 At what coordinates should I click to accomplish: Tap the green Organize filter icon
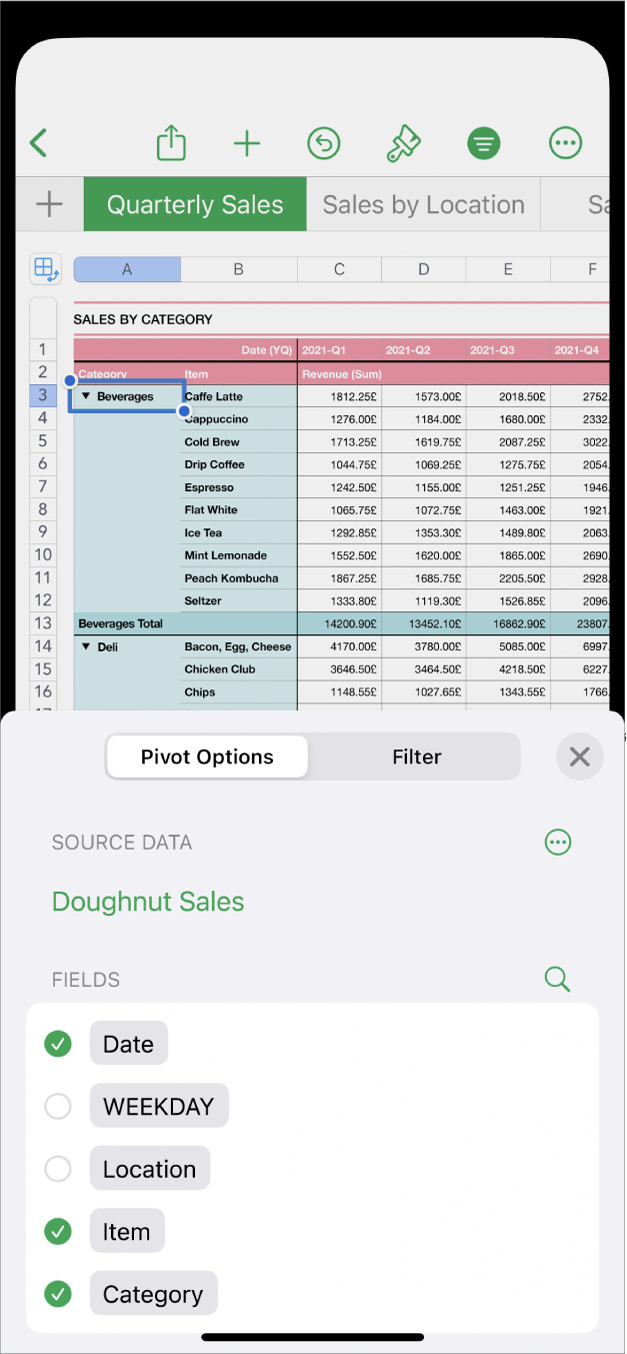tap(484, 143)
